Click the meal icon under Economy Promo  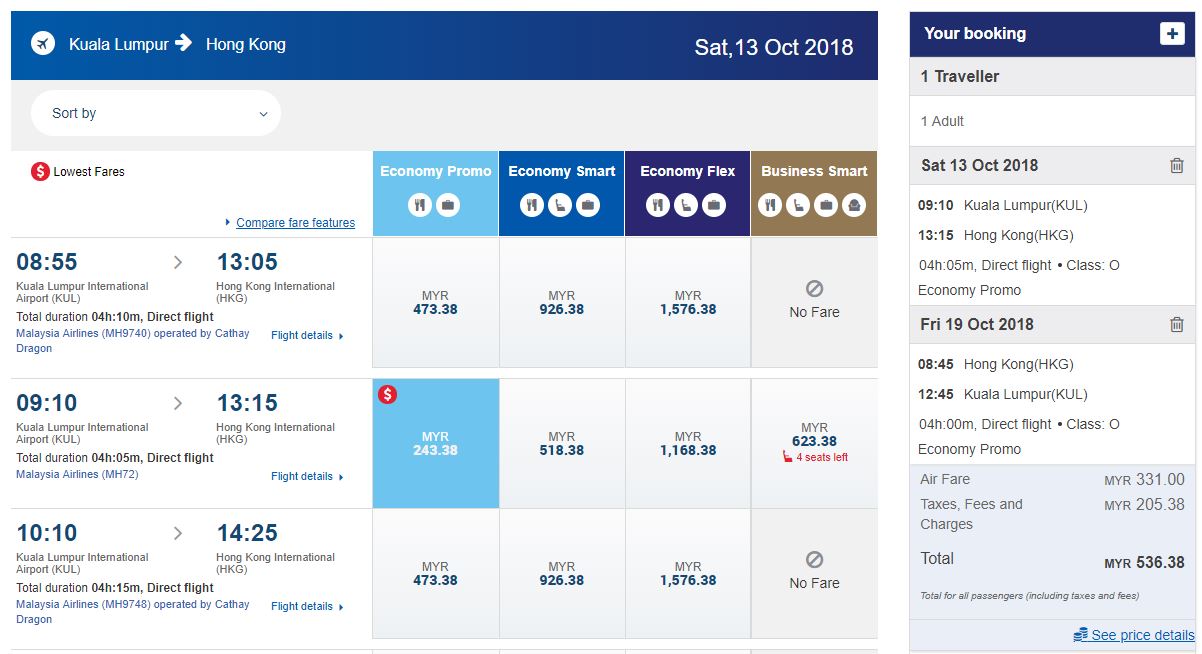tap(420, 205)
